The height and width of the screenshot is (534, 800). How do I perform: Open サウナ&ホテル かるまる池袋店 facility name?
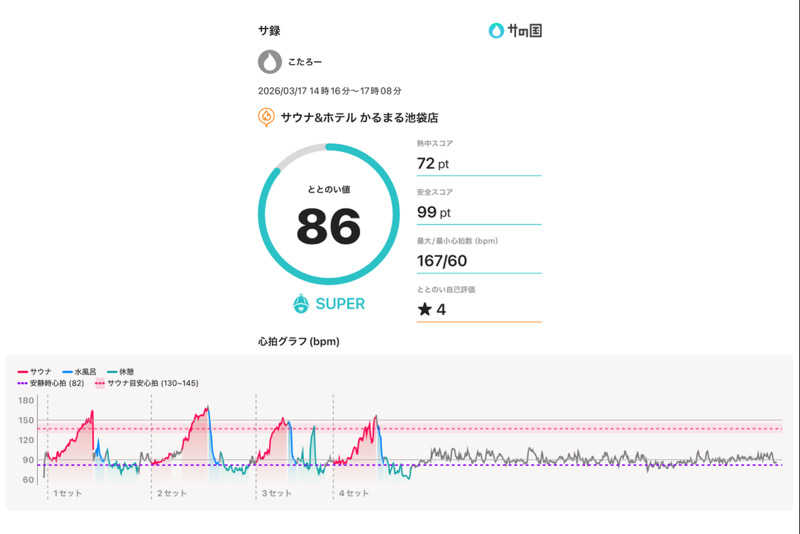coord(359,118)
